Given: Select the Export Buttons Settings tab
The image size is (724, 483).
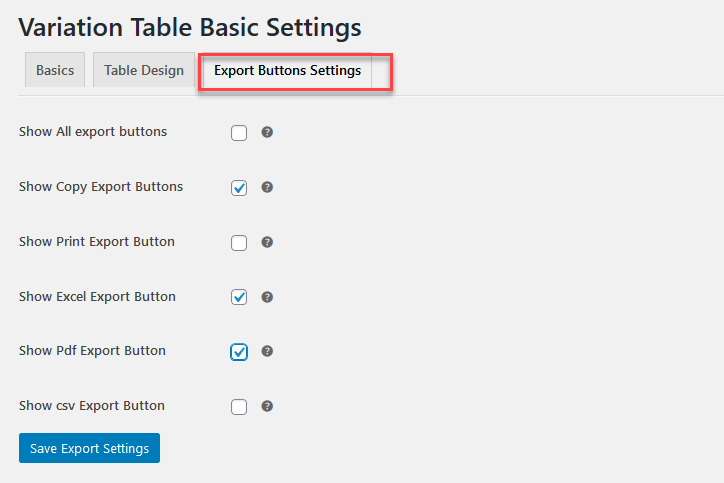Looking at the screenshot, I should [287, 70].
